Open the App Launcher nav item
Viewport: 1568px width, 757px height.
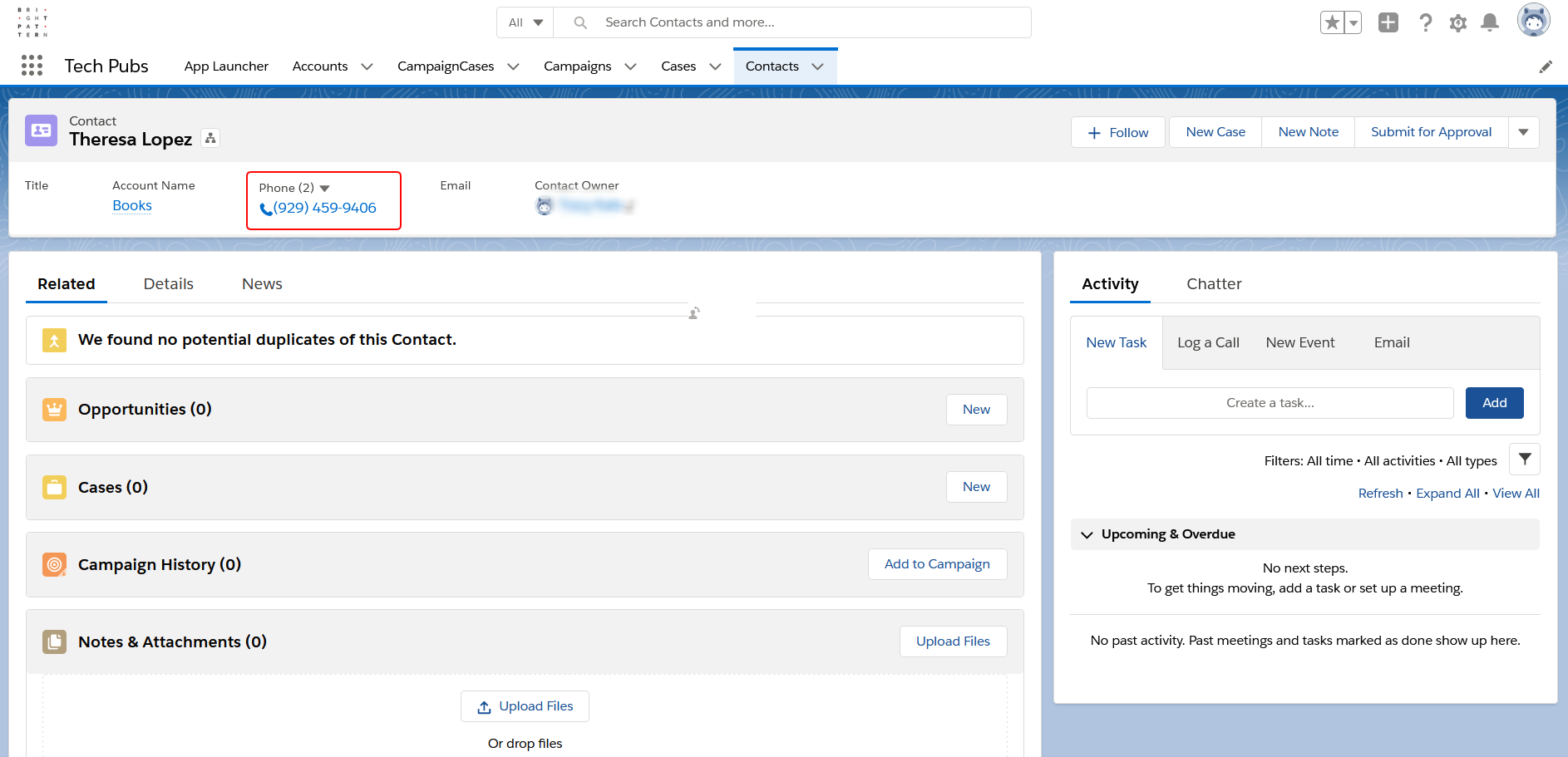(x=226, y=66)
